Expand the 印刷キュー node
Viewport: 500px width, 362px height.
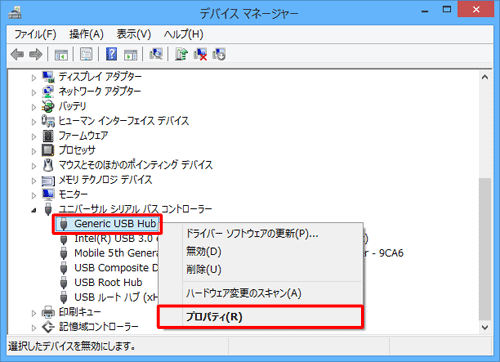pos(34,313)
